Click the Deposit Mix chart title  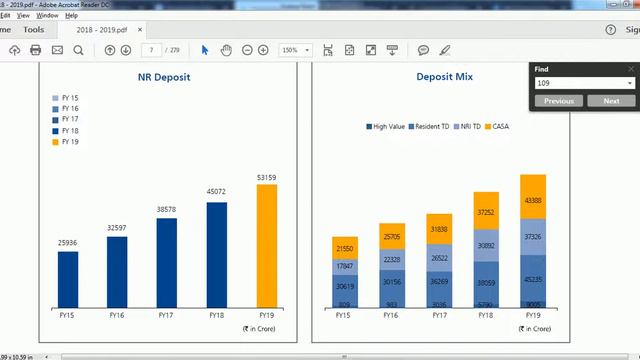pyautogui.click(x=444, y=77)
